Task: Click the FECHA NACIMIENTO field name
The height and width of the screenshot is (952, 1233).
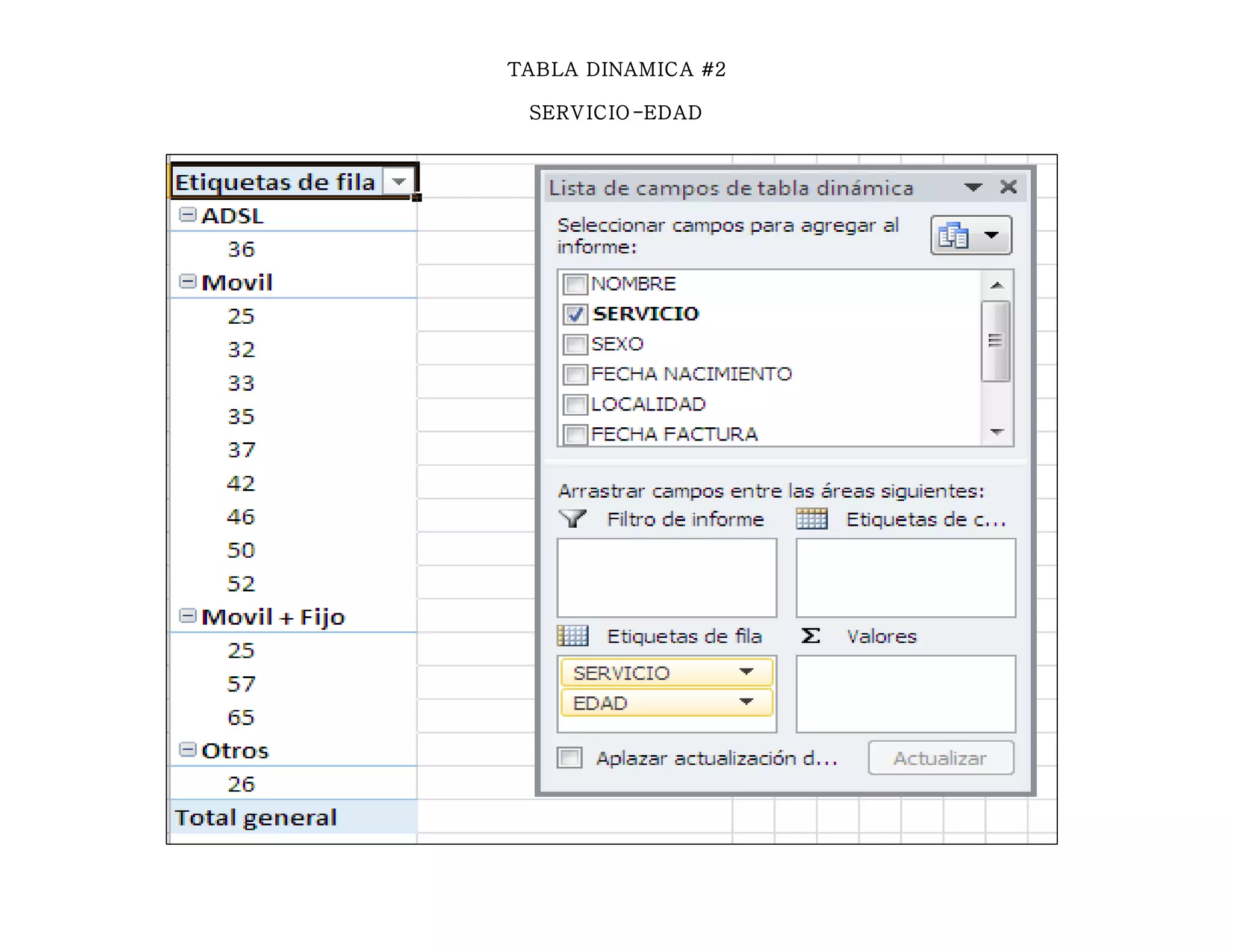Action: coord(691,374)
